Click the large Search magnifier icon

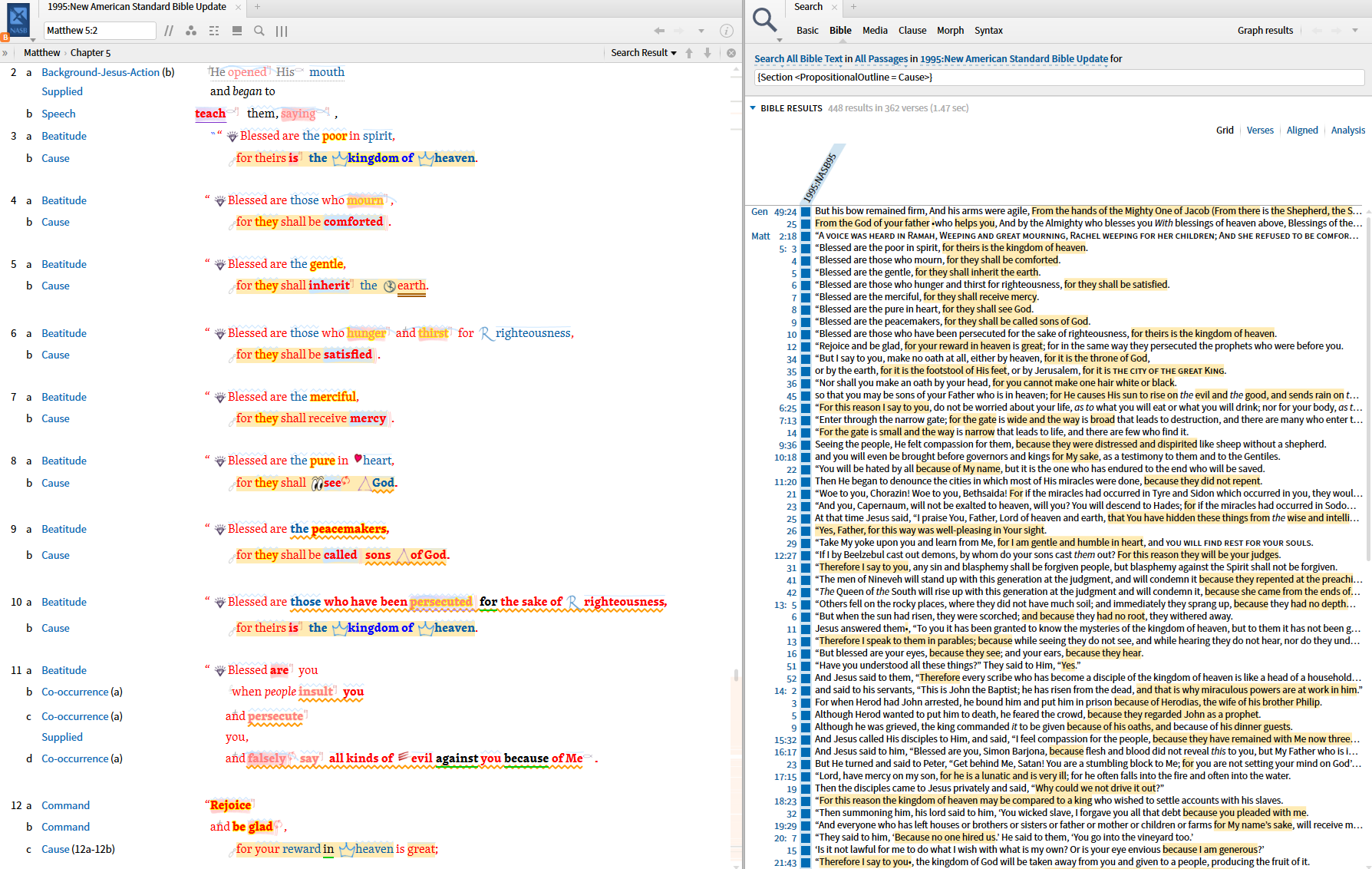(x=764, y=18)
